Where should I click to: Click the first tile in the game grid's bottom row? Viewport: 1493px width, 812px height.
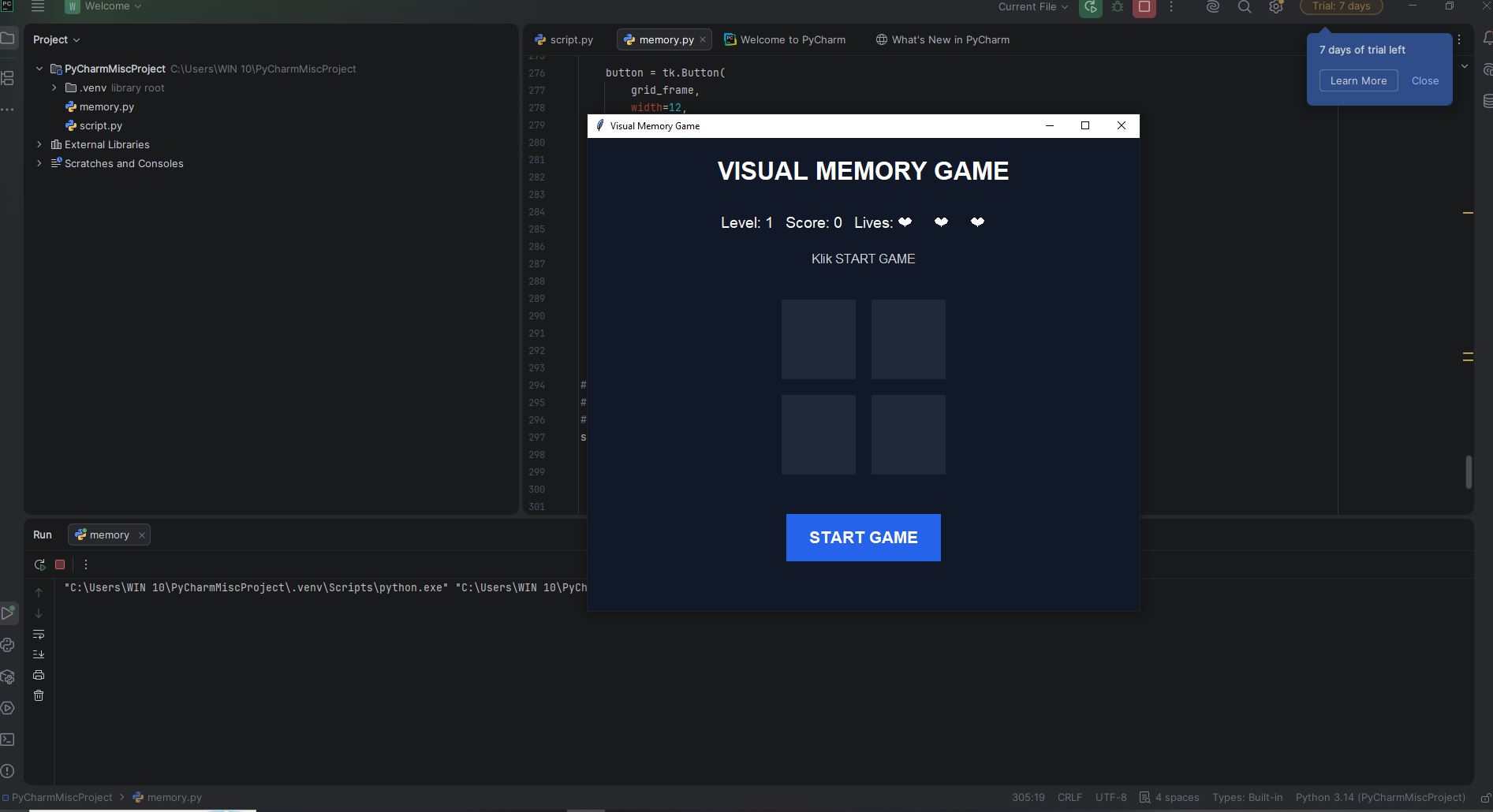pyautogui.click(x=819, y=435)
